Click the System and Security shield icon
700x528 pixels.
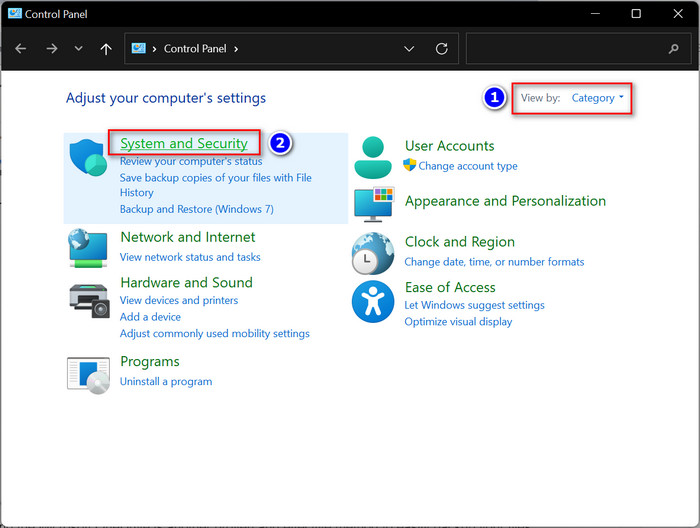(x=88, y=157)
